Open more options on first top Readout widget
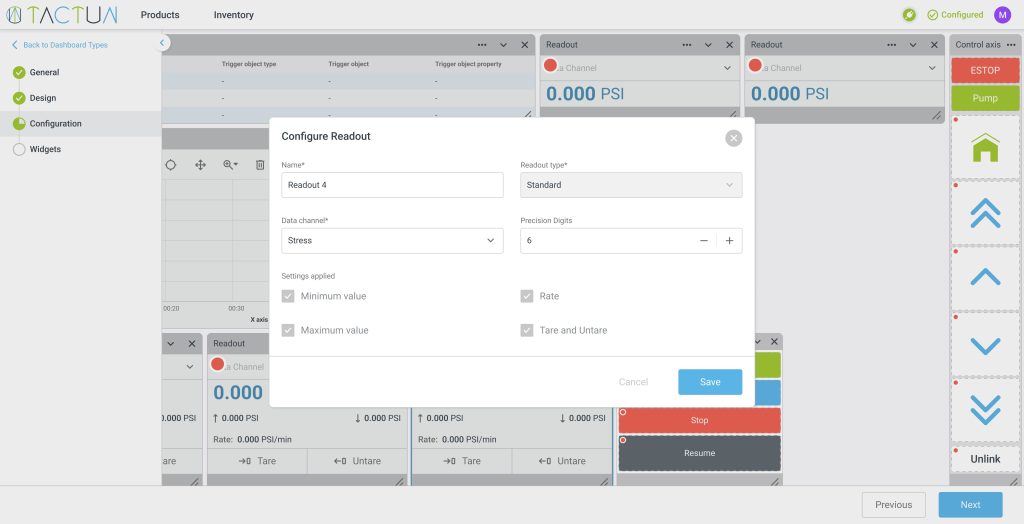 coord(687,45)
